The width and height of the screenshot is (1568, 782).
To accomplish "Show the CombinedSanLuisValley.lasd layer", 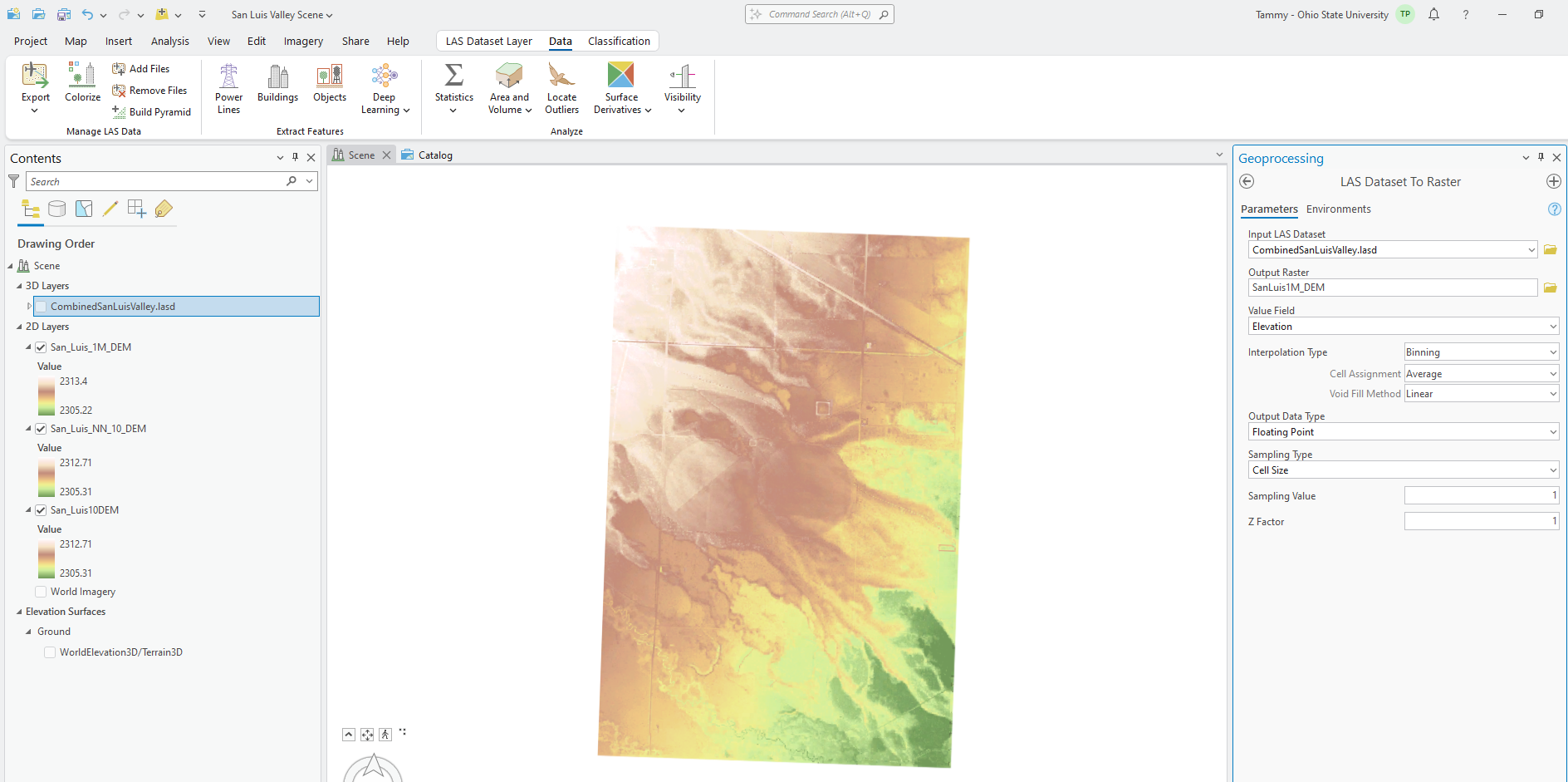I will 41,307.
